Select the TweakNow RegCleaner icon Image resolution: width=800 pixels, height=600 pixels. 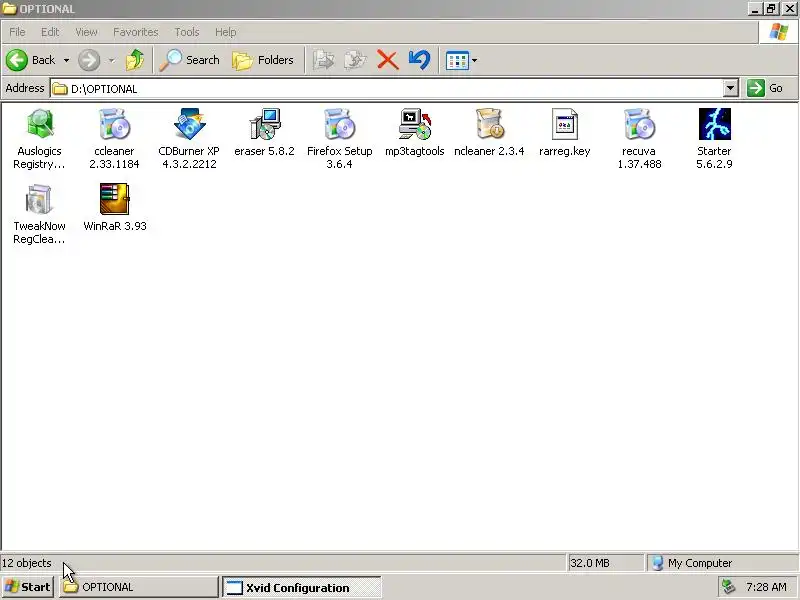39,199
